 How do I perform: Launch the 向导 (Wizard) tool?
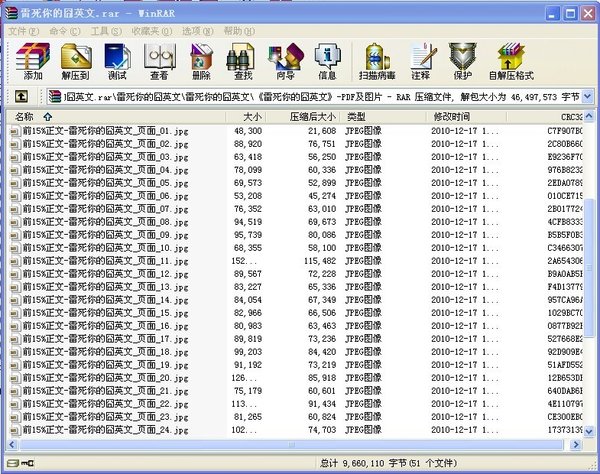[285, 61]
